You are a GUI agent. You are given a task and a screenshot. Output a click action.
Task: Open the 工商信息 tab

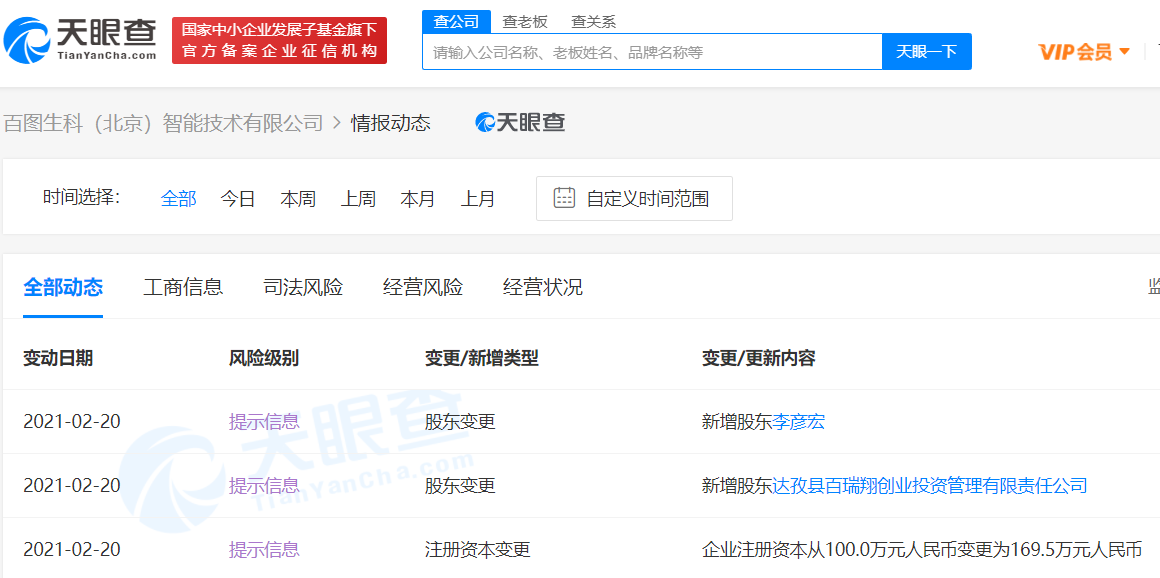(183, 288)
